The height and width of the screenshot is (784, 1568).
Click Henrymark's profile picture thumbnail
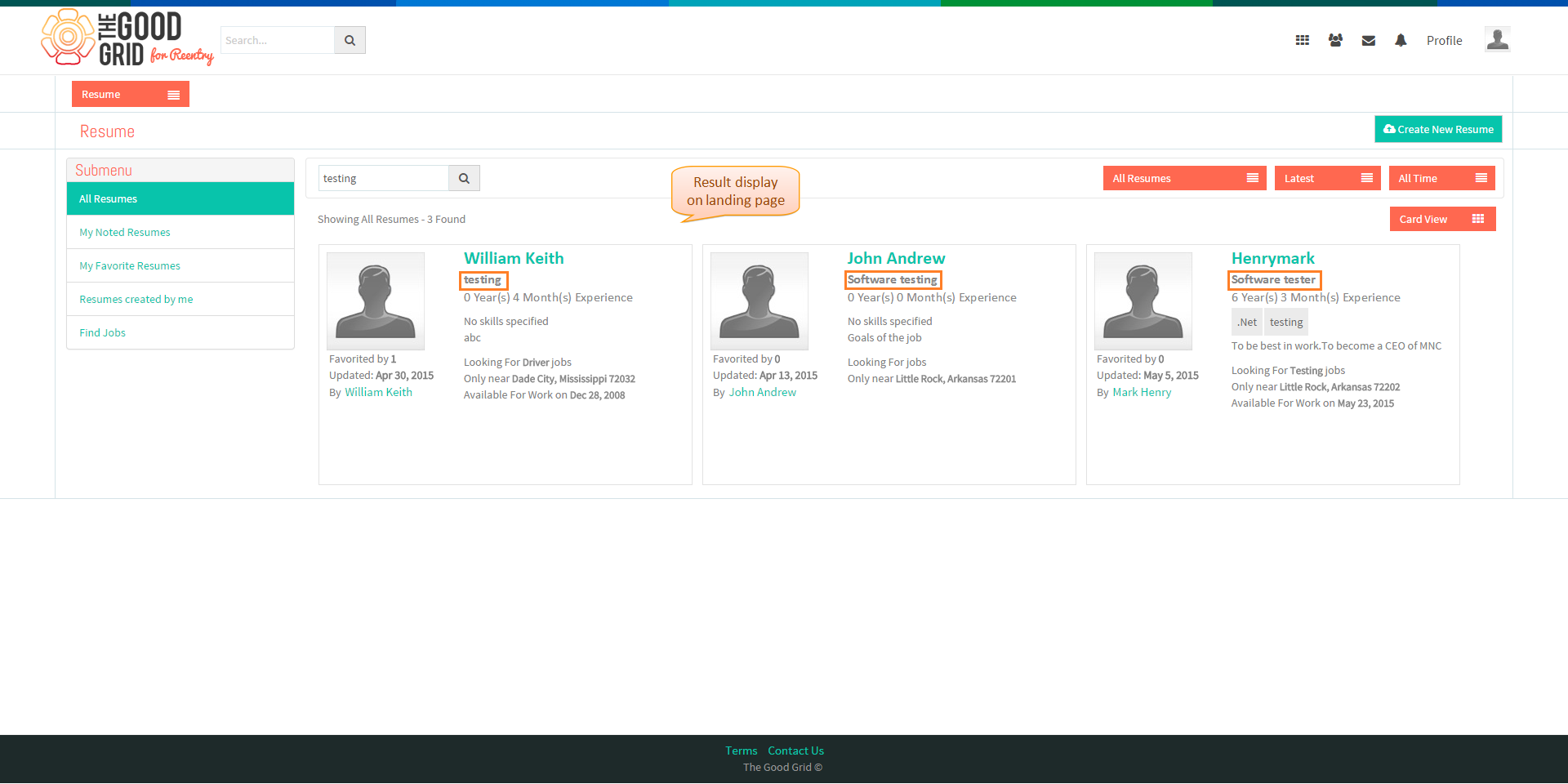1143,301
